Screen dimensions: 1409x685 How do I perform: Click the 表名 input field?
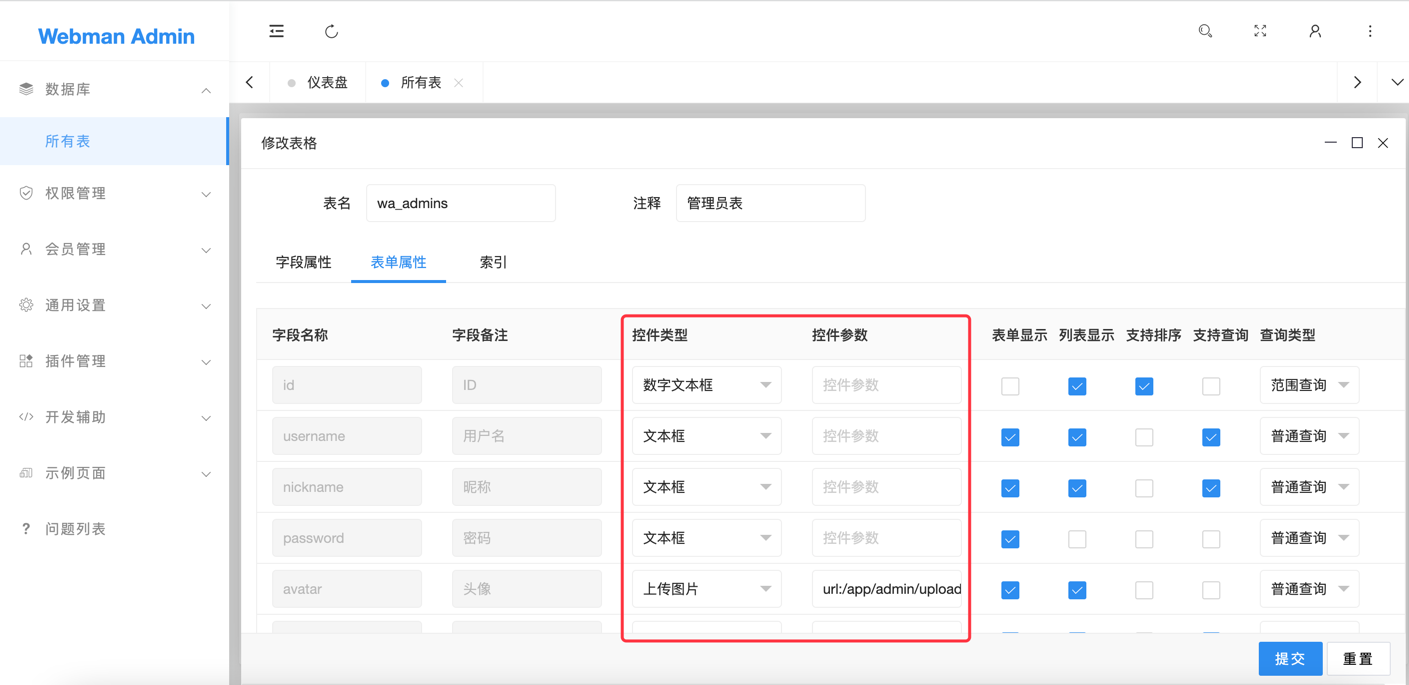point(460,203)
